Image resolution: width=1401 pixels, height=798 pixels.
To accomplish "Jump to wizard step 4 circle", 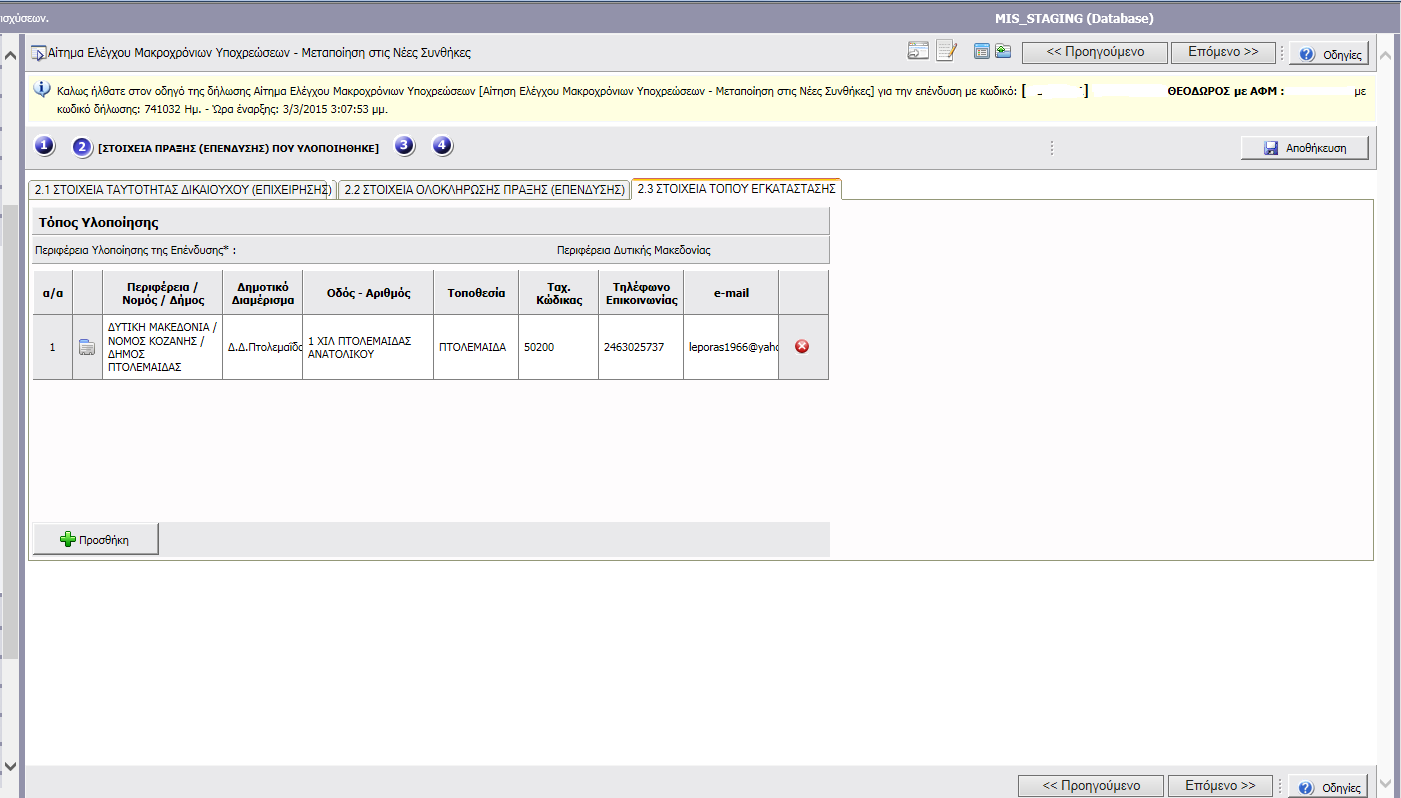I will pos(442,146).
